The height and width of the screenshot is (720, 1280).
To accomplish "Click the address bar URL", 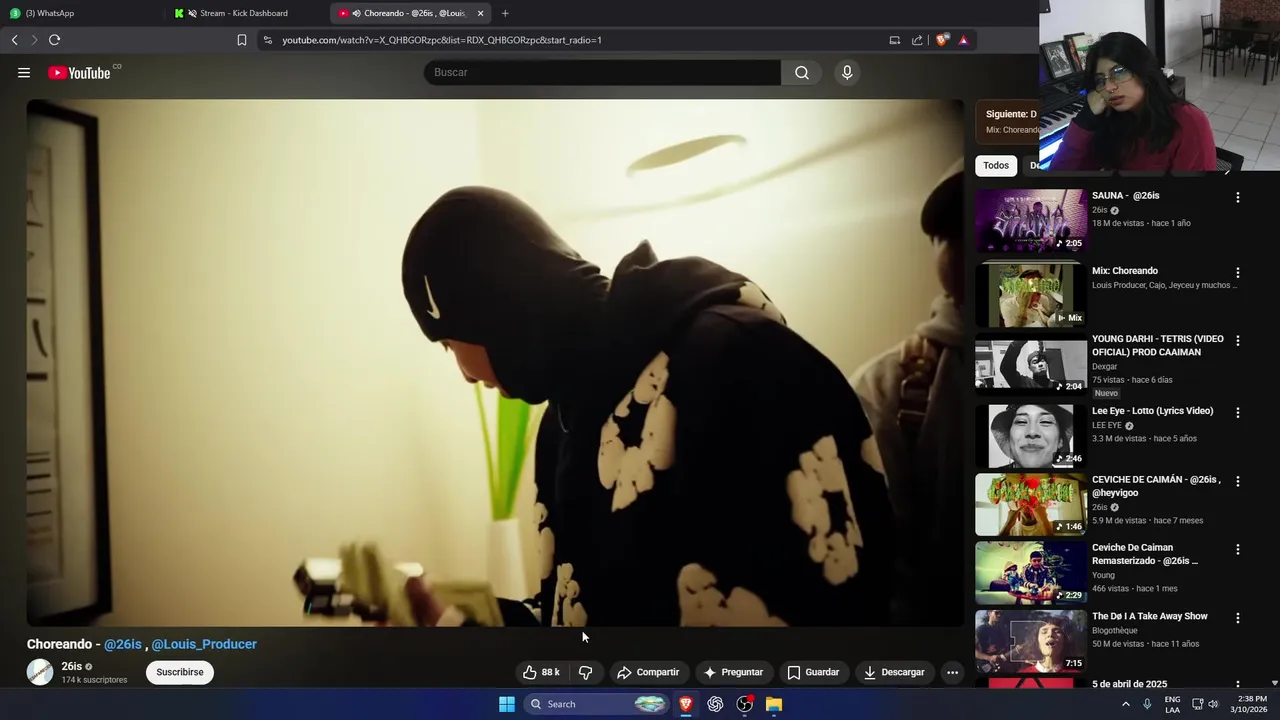I will click(441, 40).
